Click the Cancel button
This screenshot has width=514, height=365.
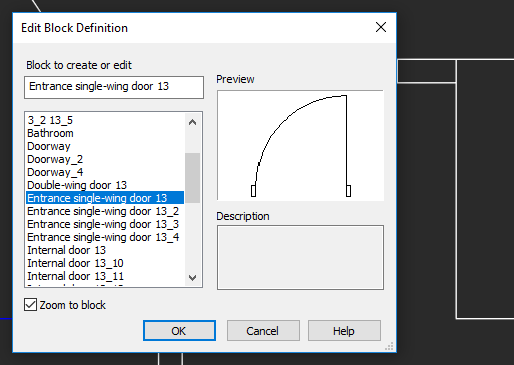[x=263, y=331]
